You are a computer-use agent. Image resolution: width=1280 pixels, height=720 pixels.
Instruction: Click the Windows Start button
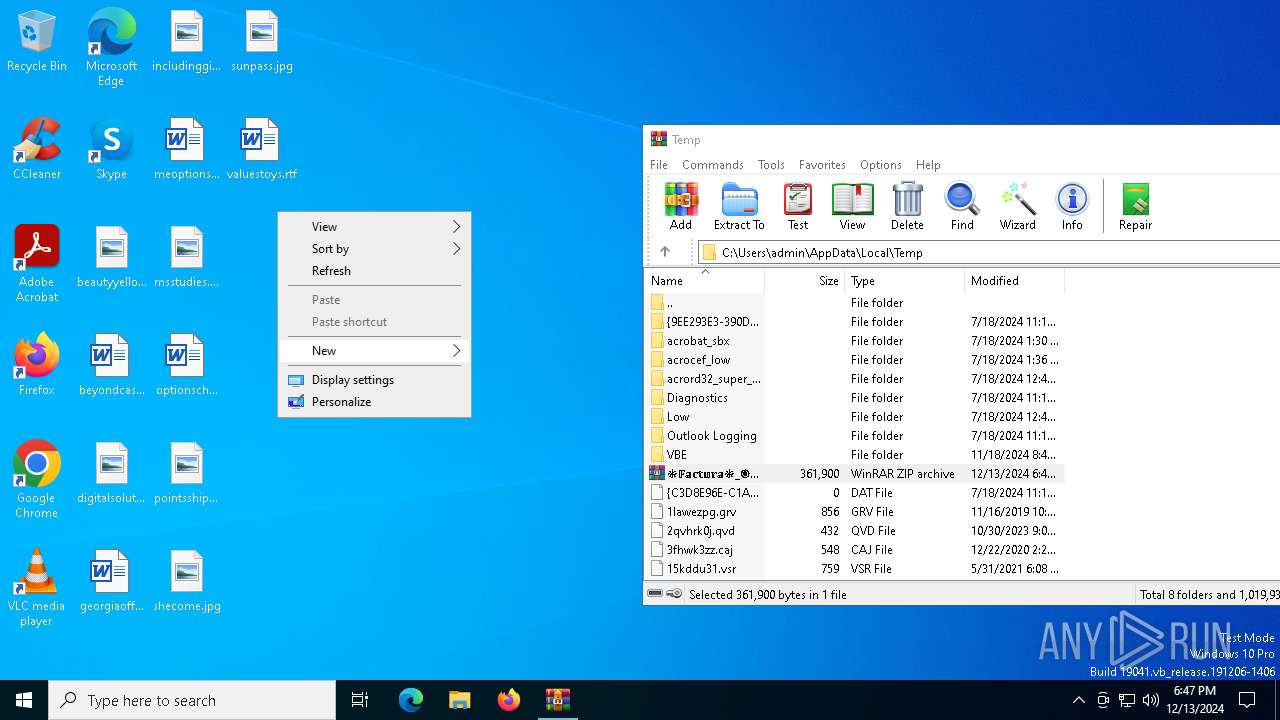pyautogui.click(x=24, y=700)
